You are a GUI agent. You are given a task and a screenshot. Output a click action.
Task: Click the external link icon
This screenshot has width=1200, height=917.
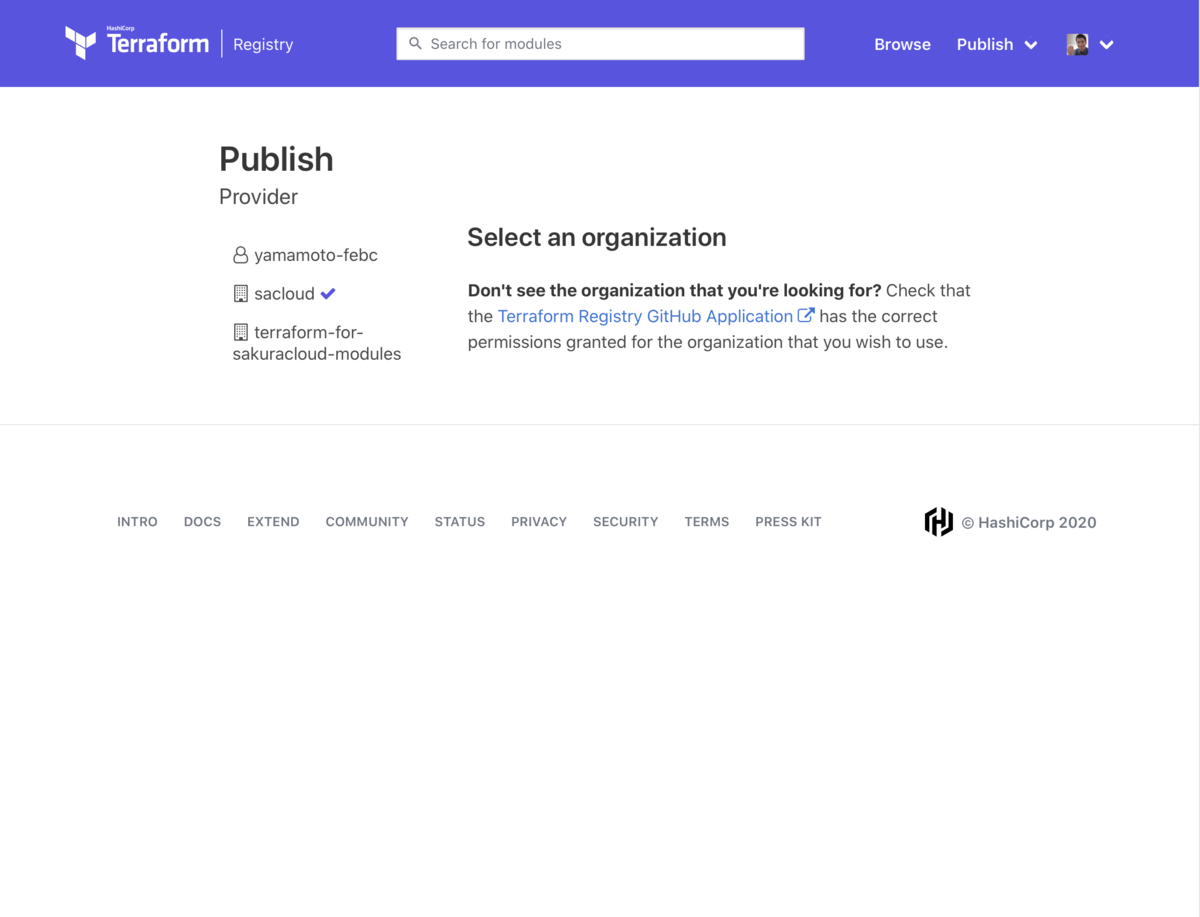click(806, 316)
